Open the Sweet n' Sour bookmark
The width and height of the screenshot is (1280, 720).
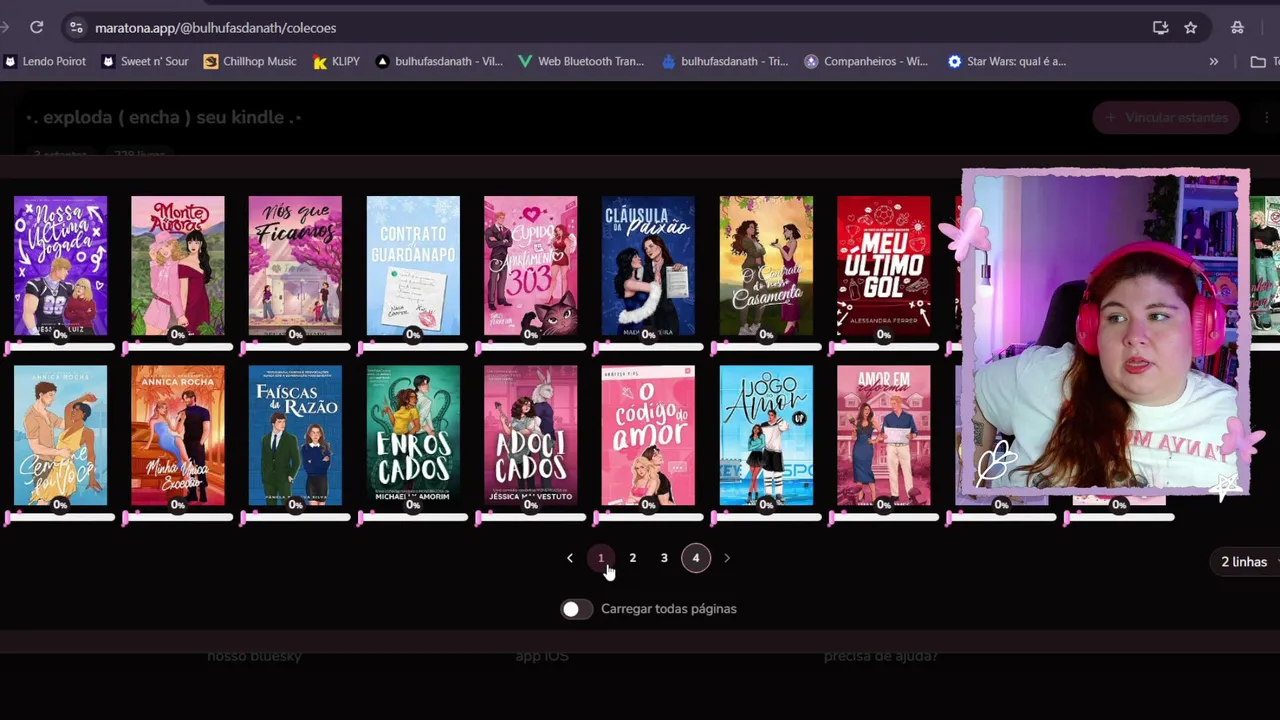click(145, 61)
